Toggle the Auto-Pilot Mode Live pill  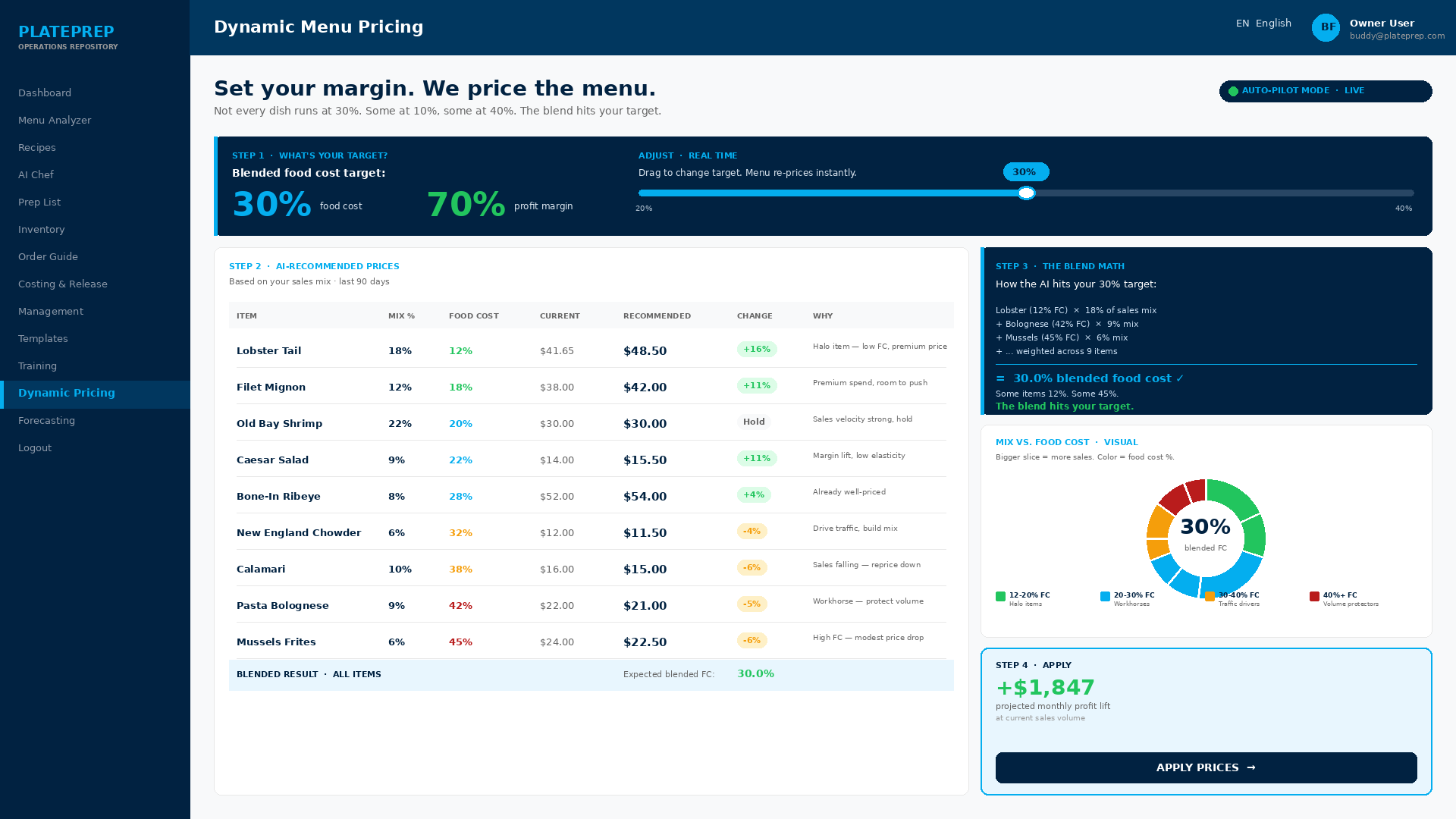click(1326, 91)
